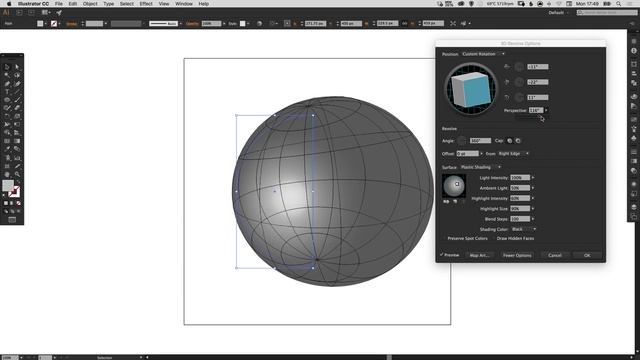The width and height of the screenshot is (640, 360).
Task: Select the Hand tool
Action: [7, 175]
